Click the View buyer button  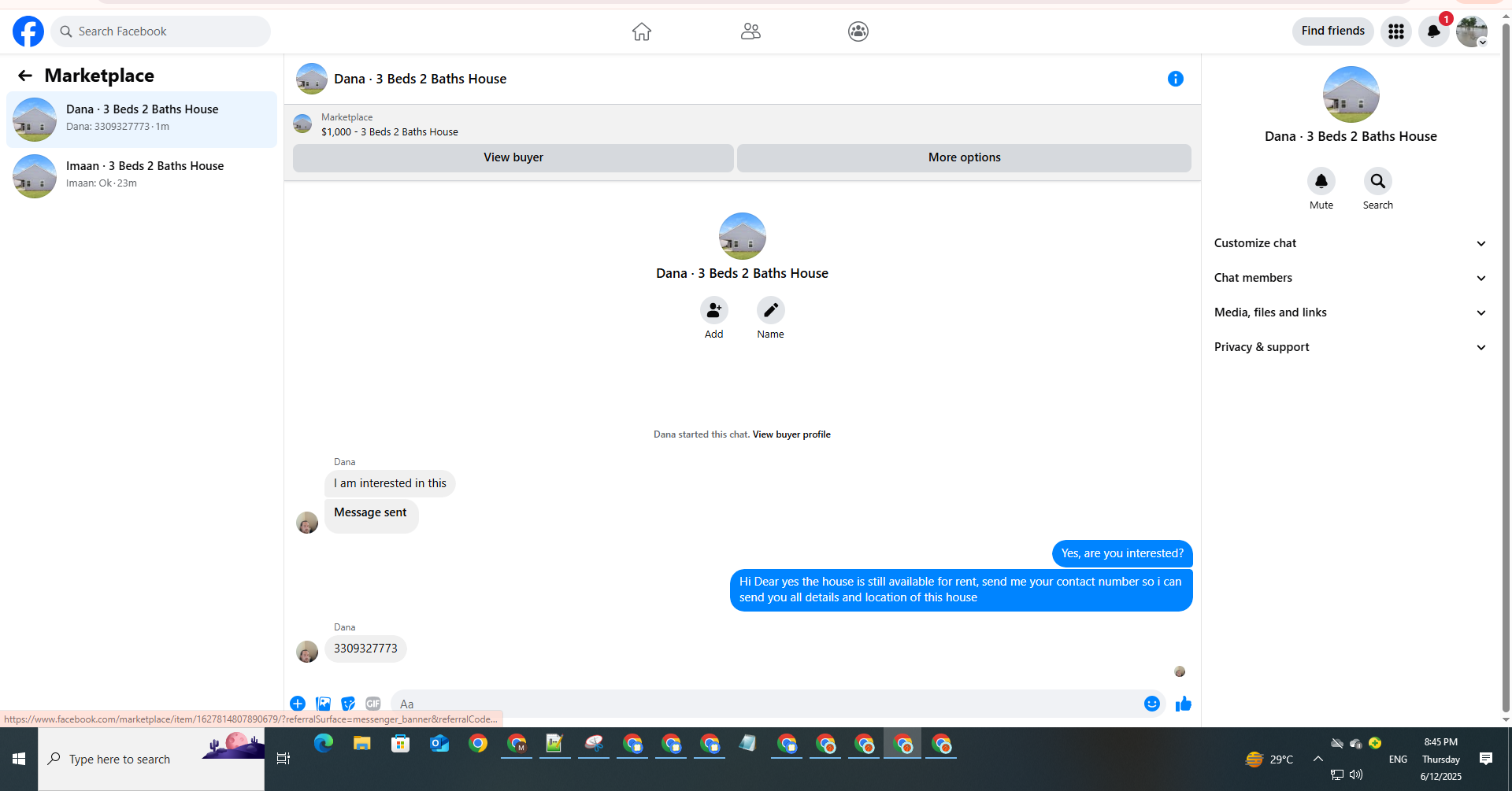[513, 157]
